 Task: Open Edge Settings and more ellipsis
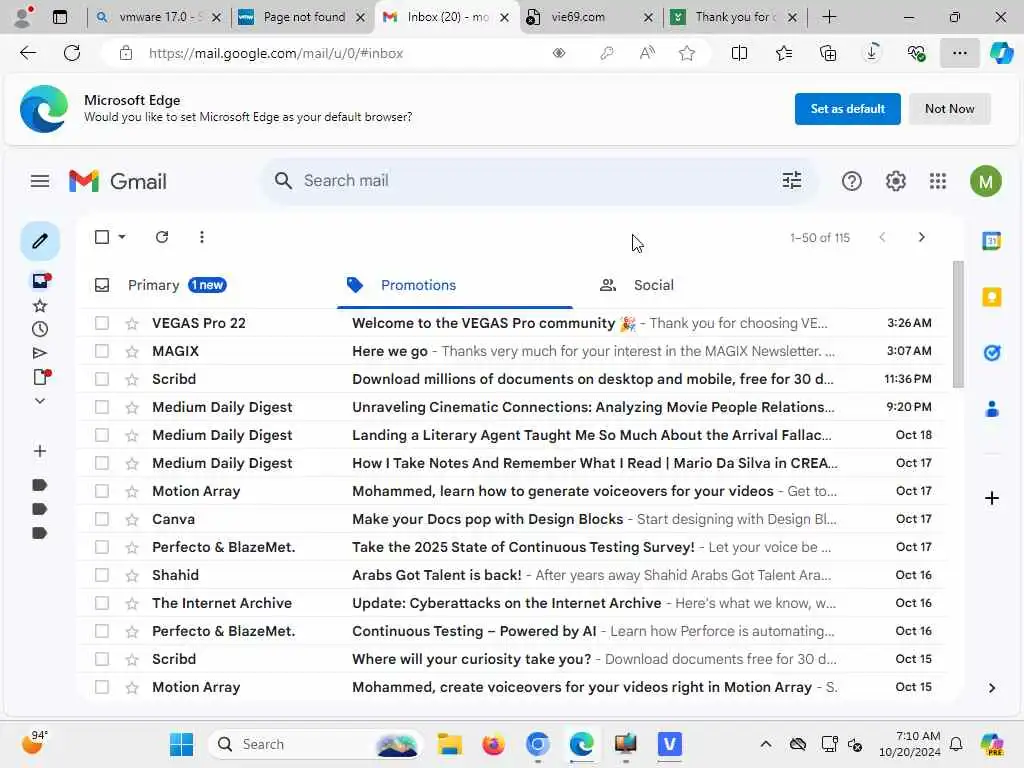point(959,53)
